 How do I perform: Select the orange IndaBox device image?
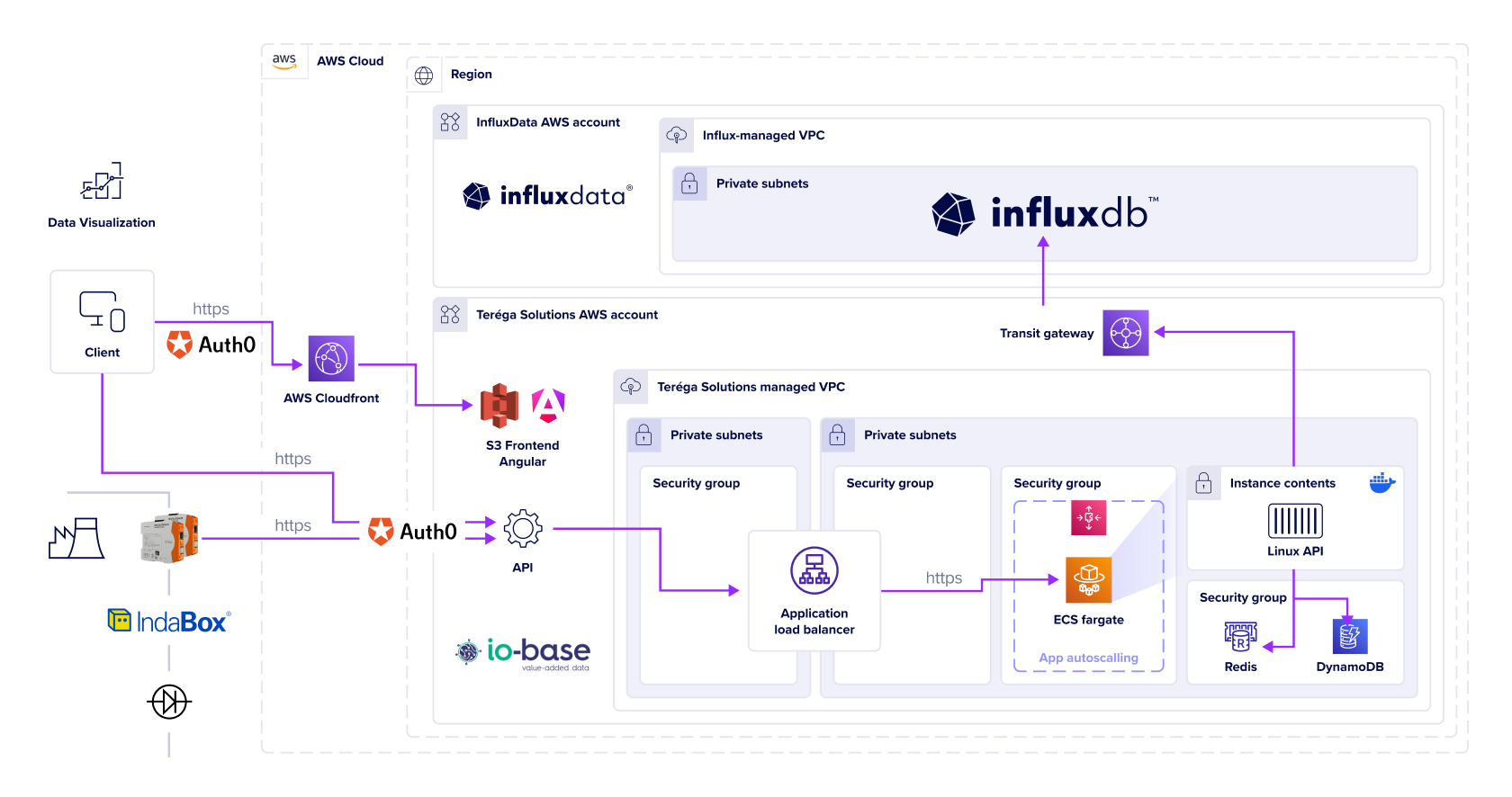coord(169,538)
